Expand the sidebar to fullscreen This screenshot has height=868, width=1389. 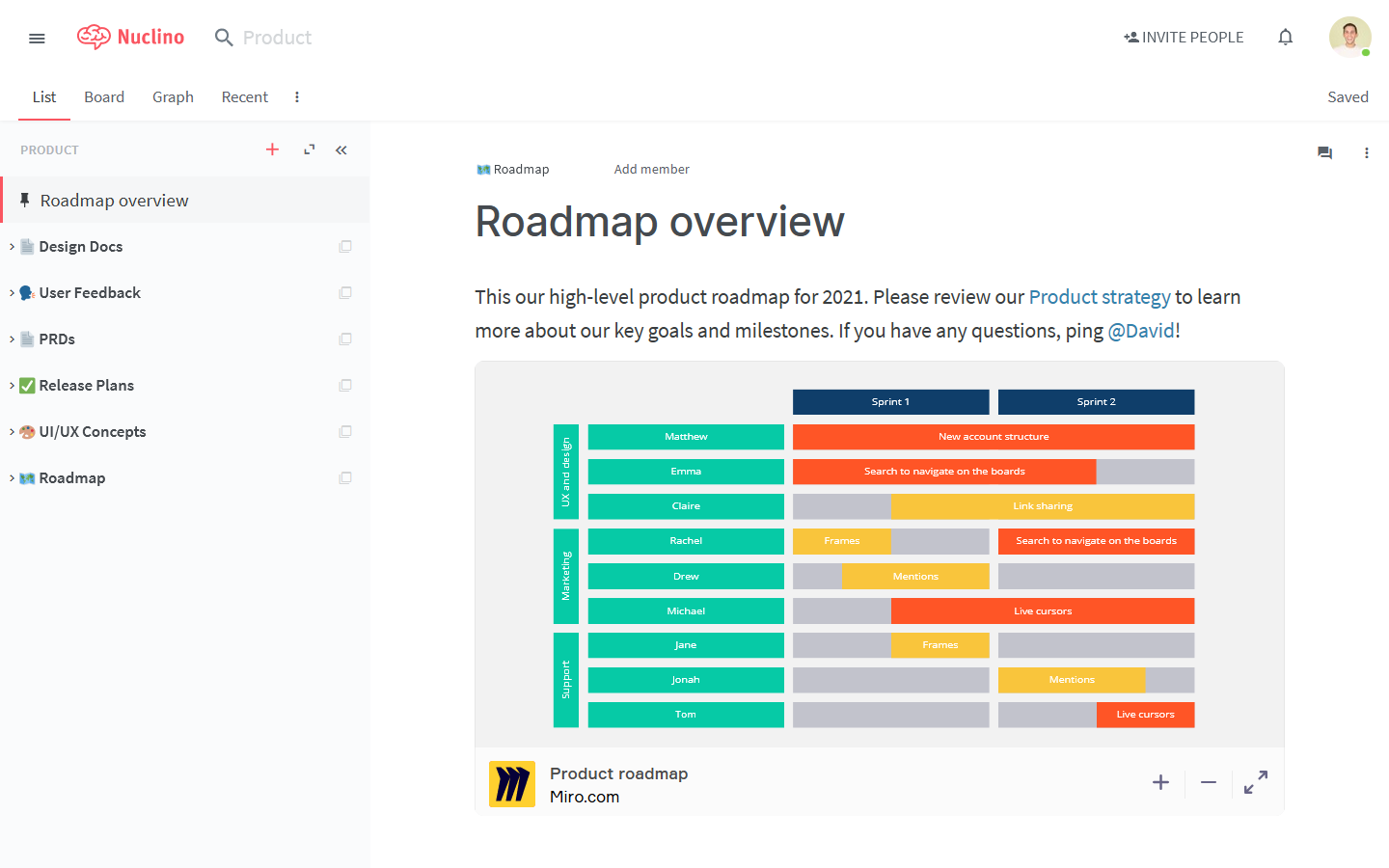(309, 149)
